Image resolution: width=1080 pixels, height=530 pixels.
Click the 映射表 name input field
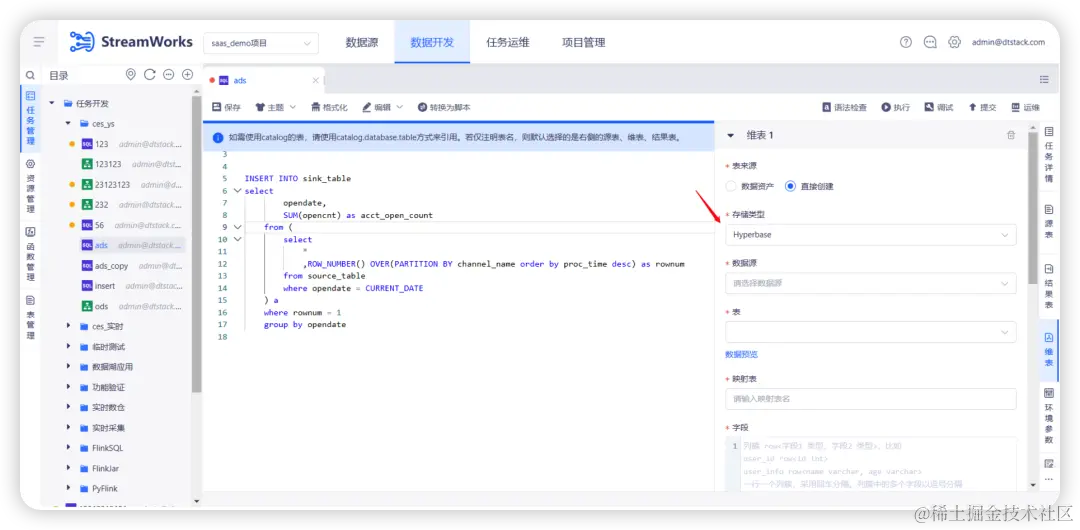[x=871, y=399]
